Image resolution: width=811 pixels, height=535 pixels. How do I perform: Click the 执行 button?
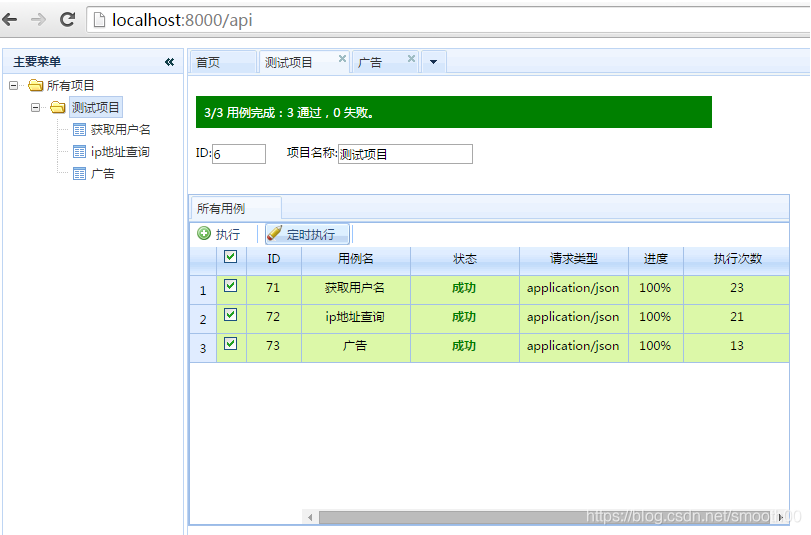click(219, 234)
